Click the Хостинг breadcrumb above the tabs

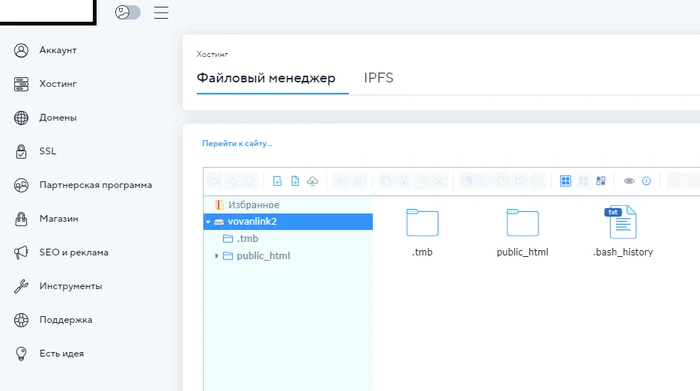point(212,54)
